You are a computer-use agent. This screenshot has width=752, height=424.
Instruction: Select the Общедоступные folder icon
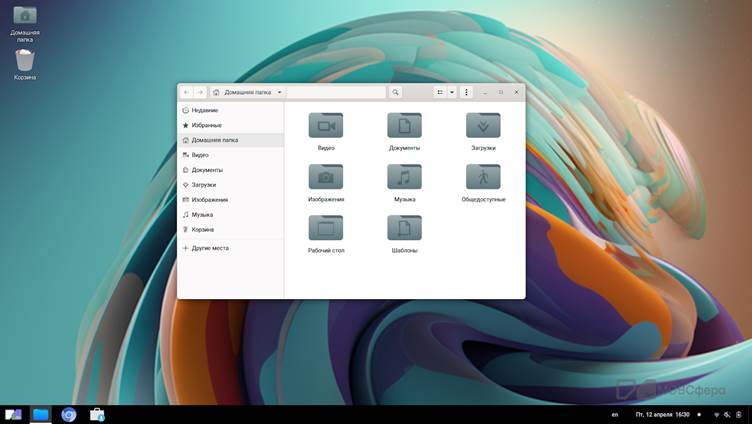click(483, 177)
